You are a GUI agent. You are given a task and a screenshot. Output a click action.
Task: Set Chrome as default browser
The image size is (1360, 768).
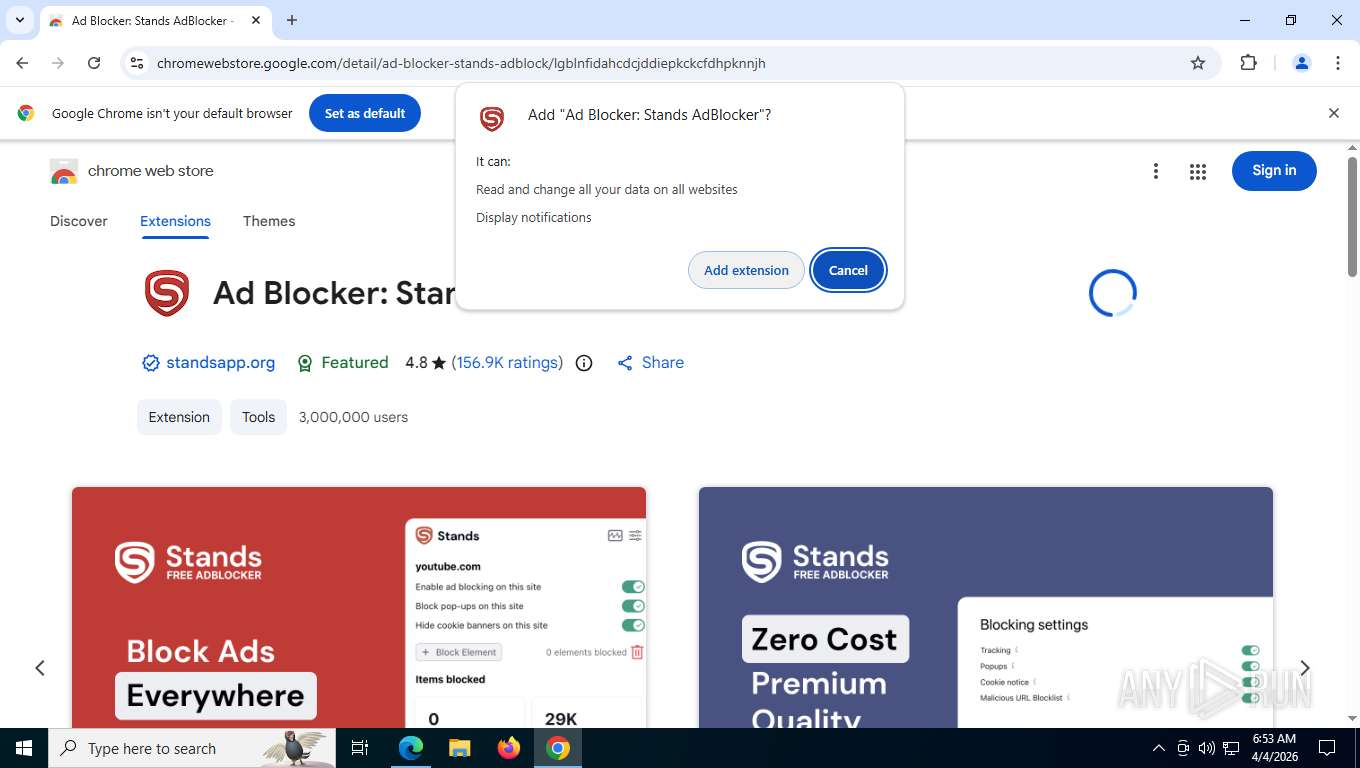tap(365, 113)
